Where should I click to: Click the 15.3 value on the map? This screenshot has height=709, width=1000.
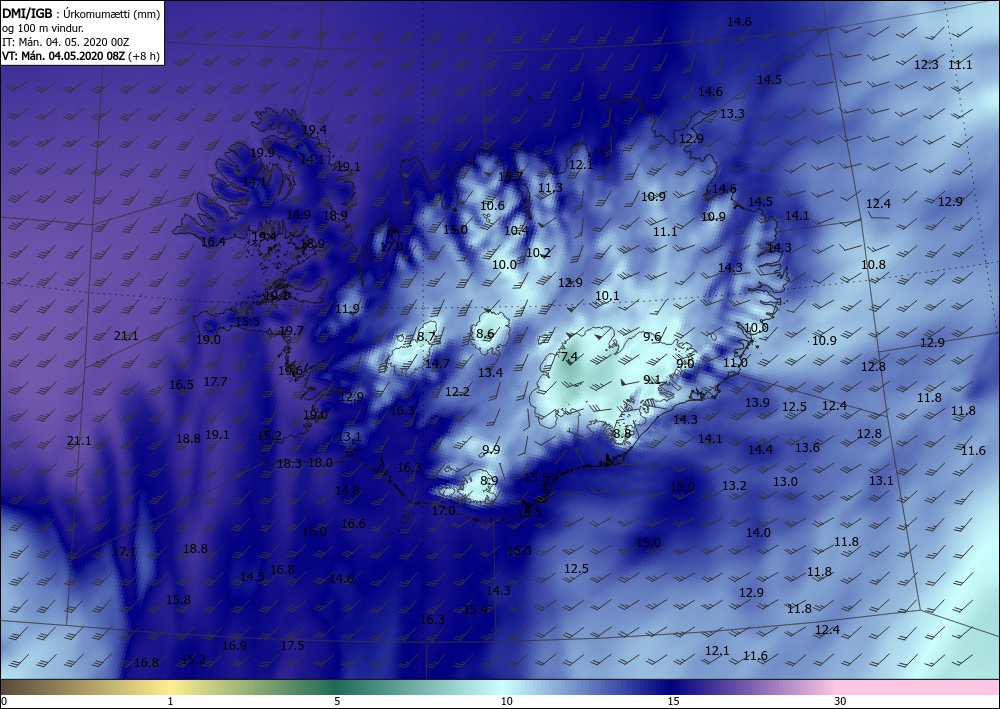click(x=519, y=550)
